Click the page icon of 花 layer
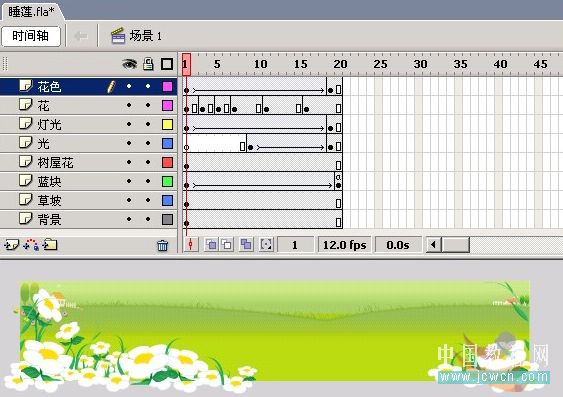The height and width of the screenshot is (397, 563). (25, 105)
